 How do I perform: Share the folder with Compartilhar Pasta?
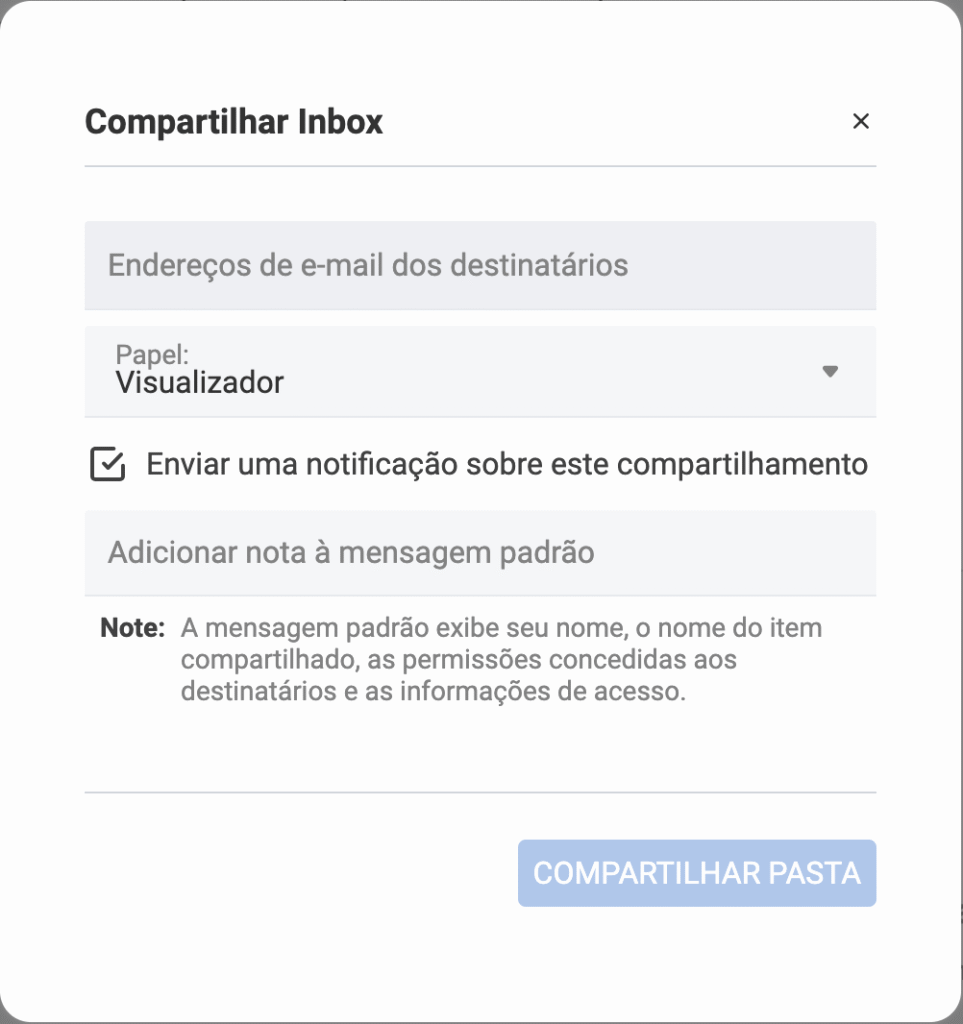696,873
